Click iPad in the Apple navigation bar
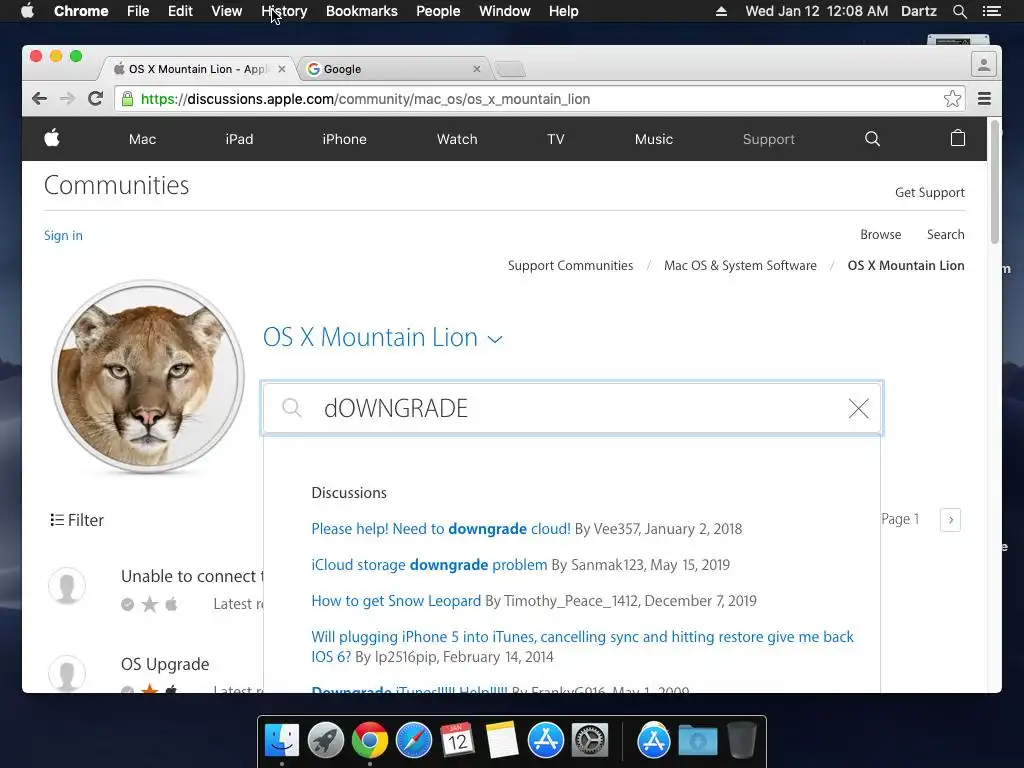 [x=239, y=139]
